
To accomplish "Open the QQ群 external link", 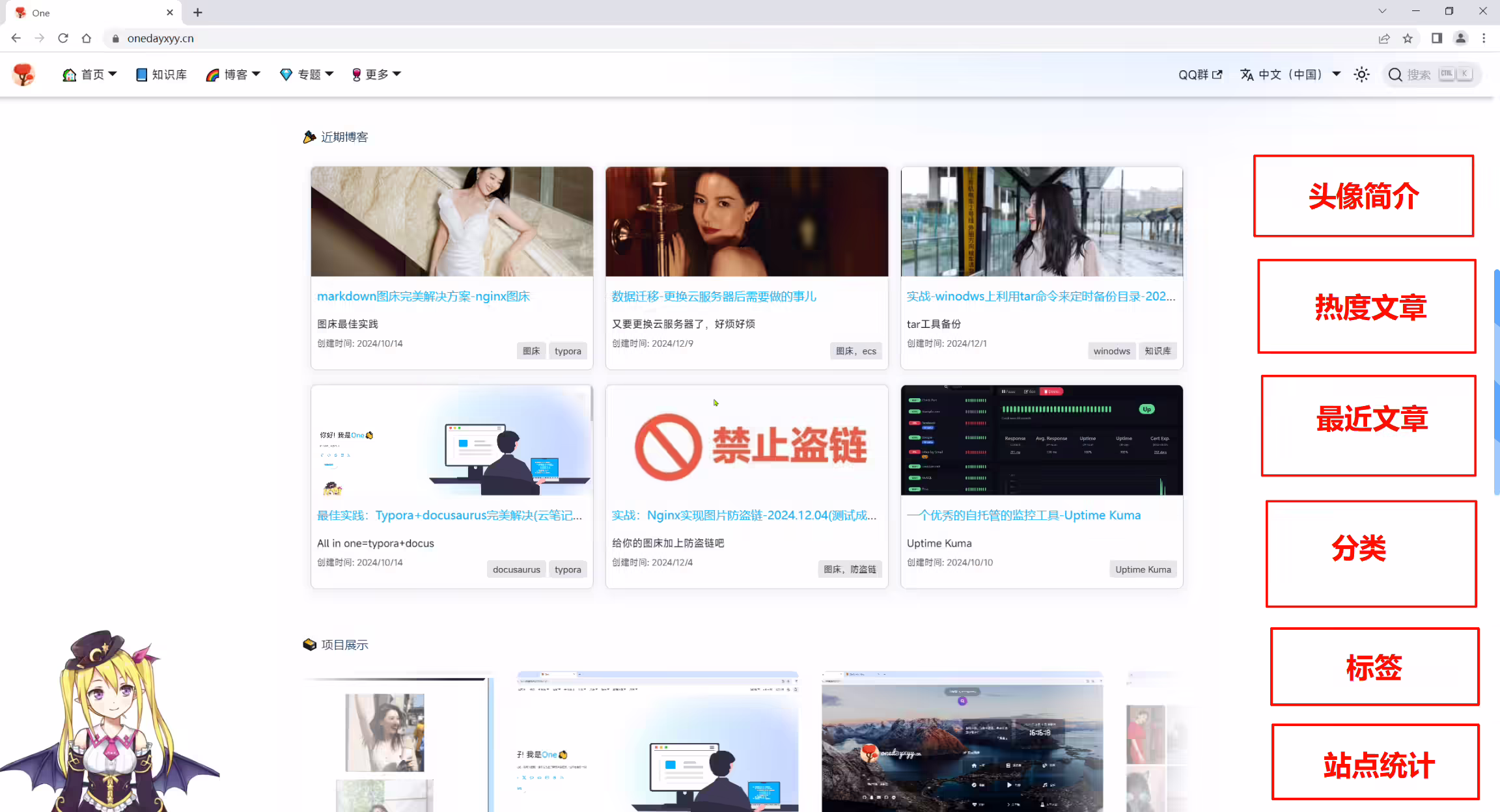I will click(x=1201, y=75).
